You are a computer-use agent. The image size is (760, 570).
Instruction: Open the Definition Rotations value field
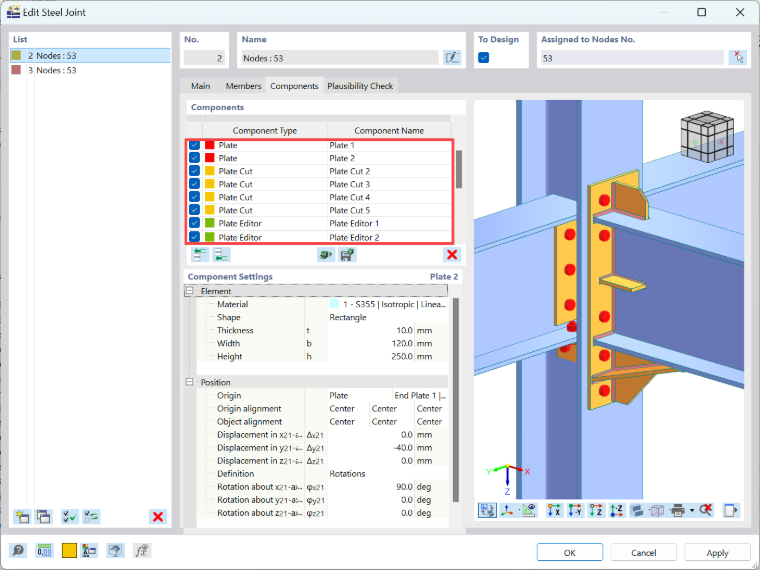[387, 474]
